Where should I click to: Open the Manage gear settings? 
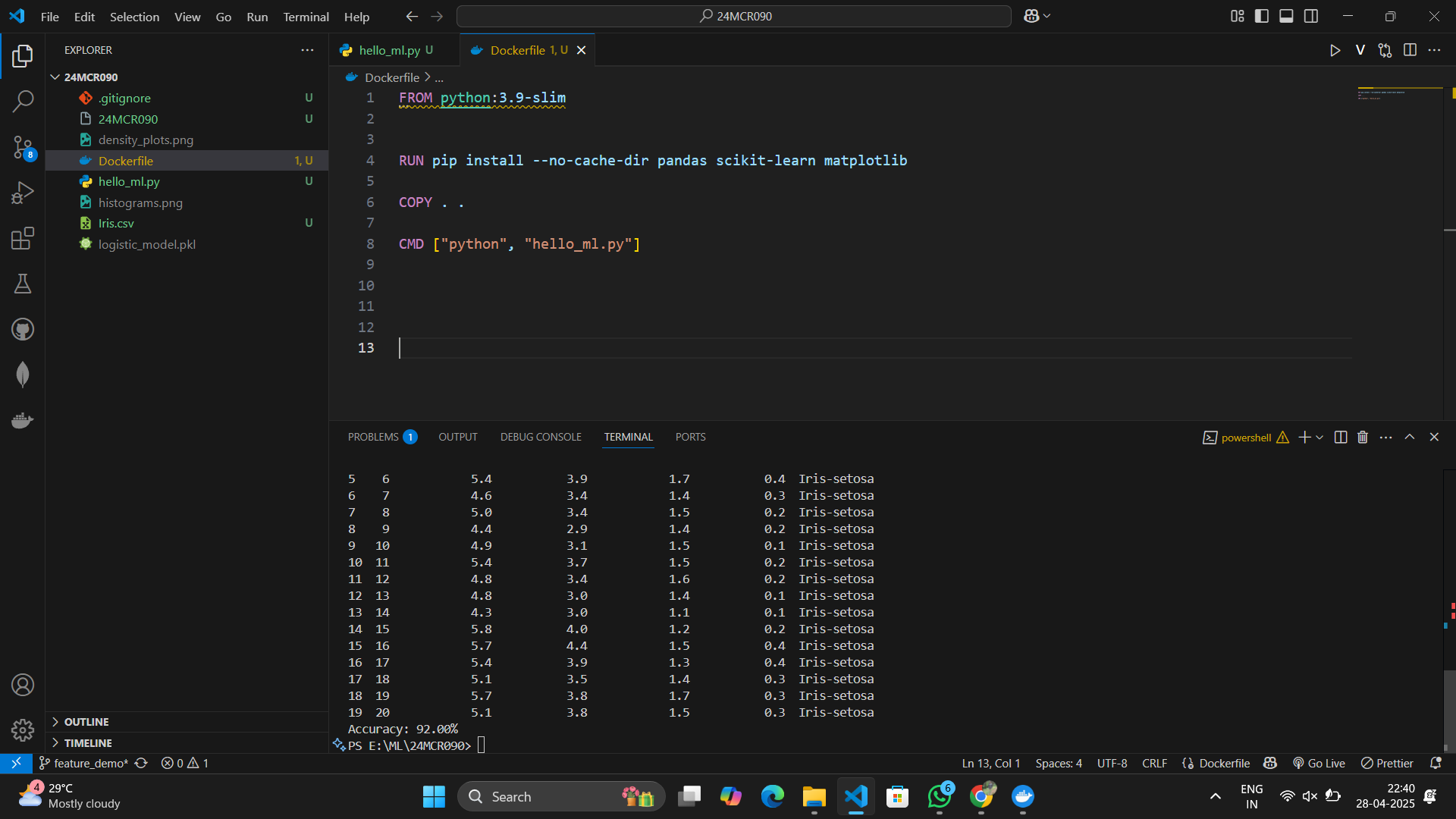(x=23, y=730)
